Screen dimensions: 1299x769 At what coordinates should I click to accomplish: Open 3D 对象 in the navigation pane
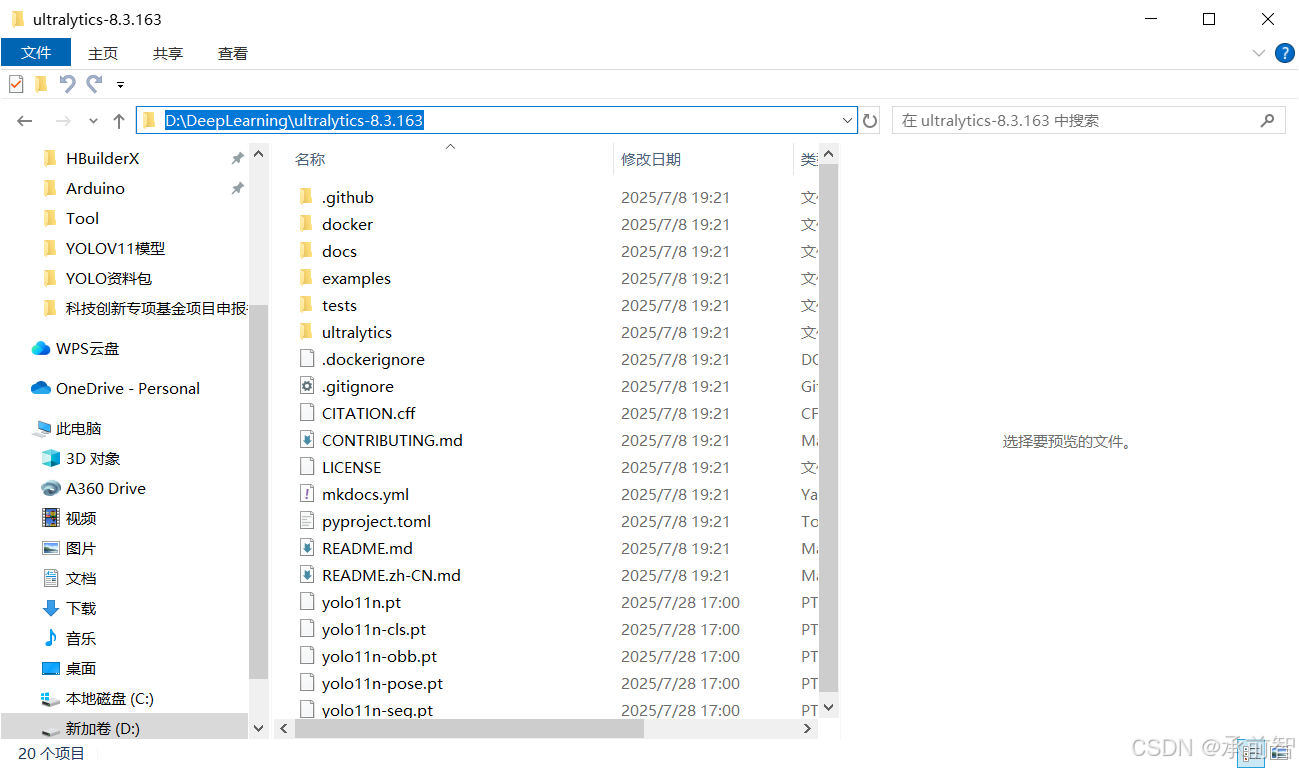tap(93, 458)
